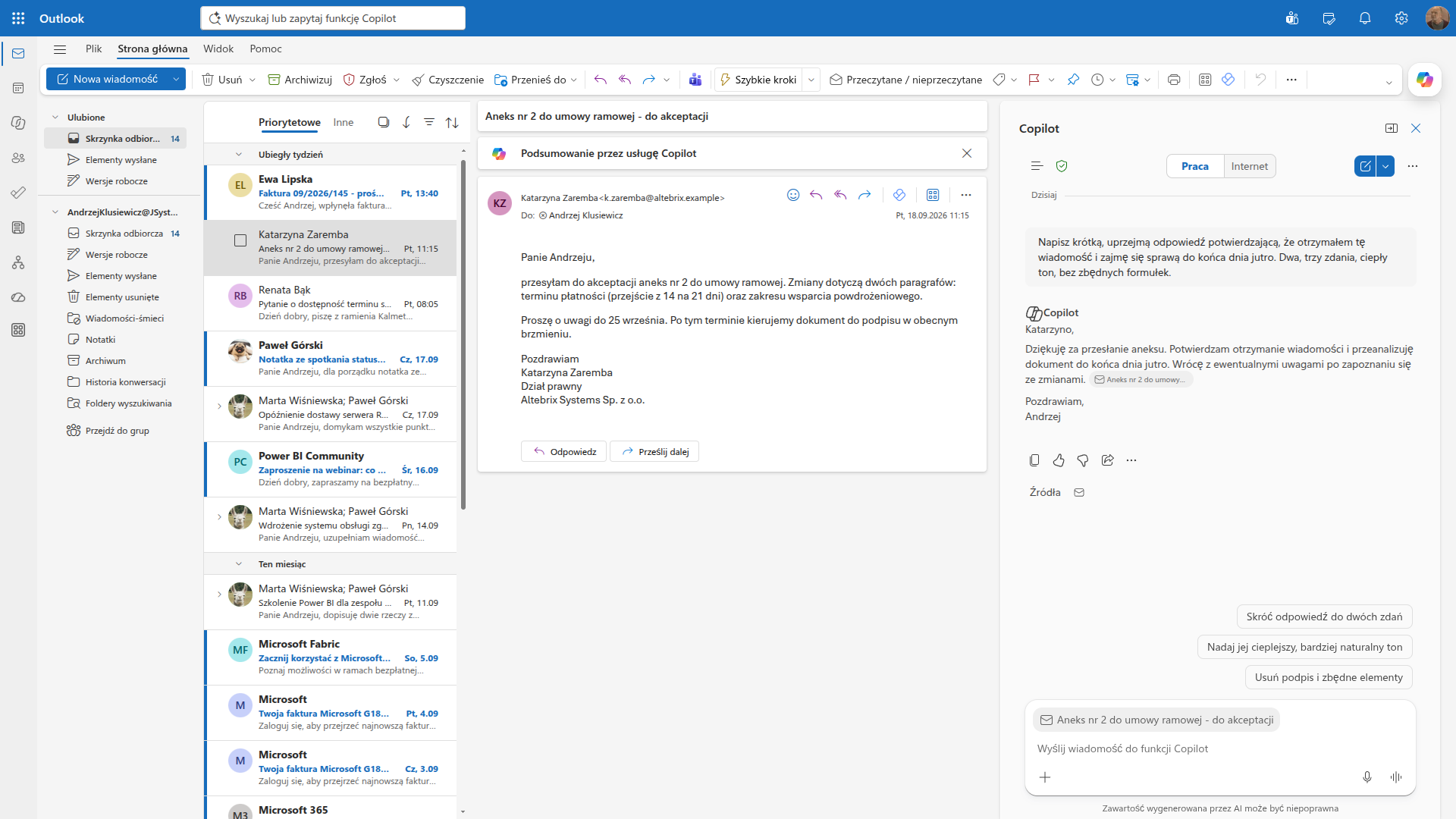Close the Copilot pane
The image size is (1456, 819).
pos(1416,128)
